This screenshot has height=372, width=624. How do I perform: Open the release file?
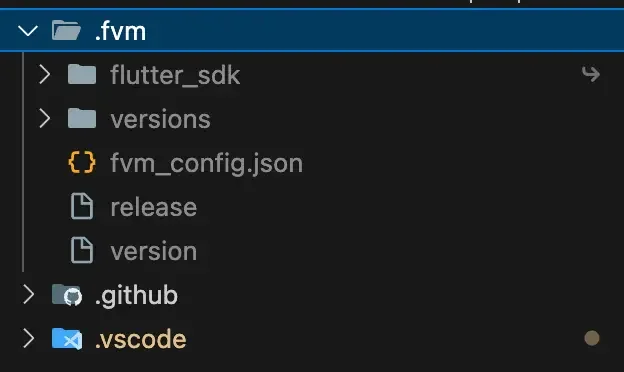[154, 207]
